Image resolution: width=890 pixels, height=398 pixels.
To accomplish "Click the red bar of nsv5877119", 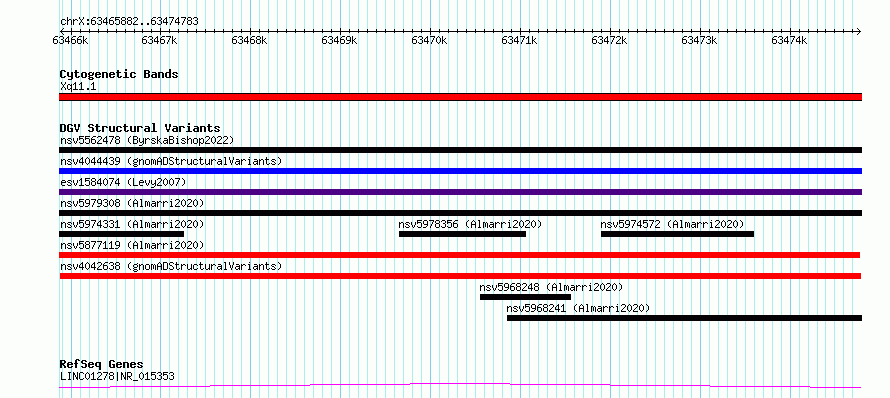I will [x=460, y=255].
